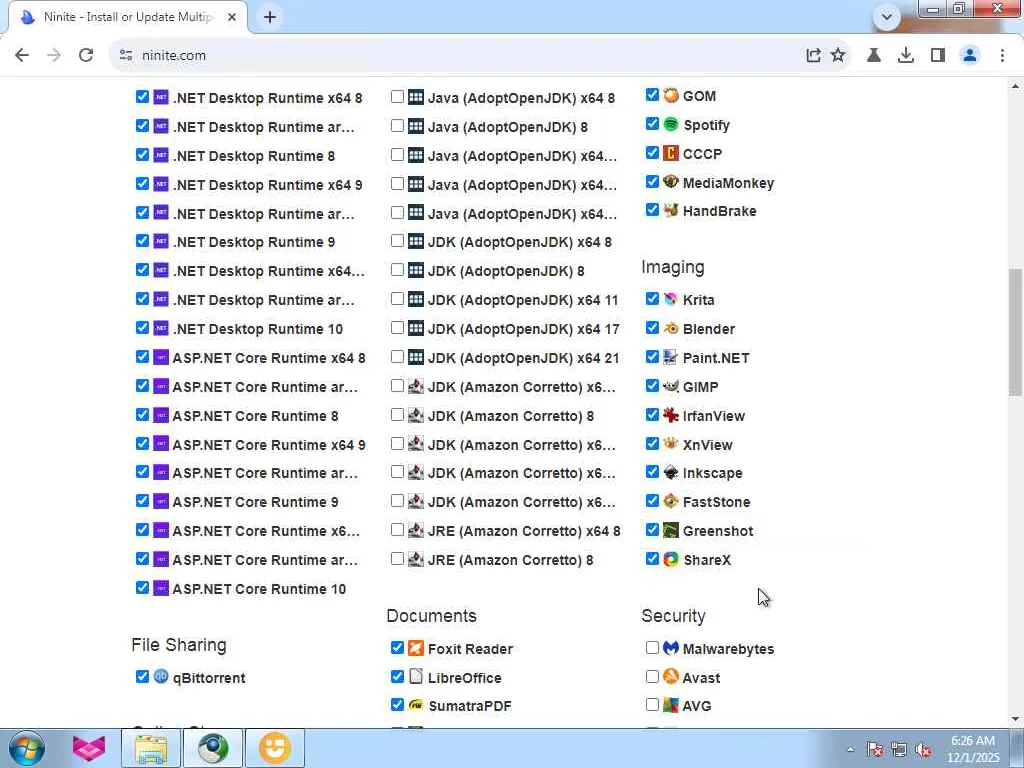Click the LibreOffice icon
The height and width of the screenshot is (768, 1024).
(x=416, y=677)
